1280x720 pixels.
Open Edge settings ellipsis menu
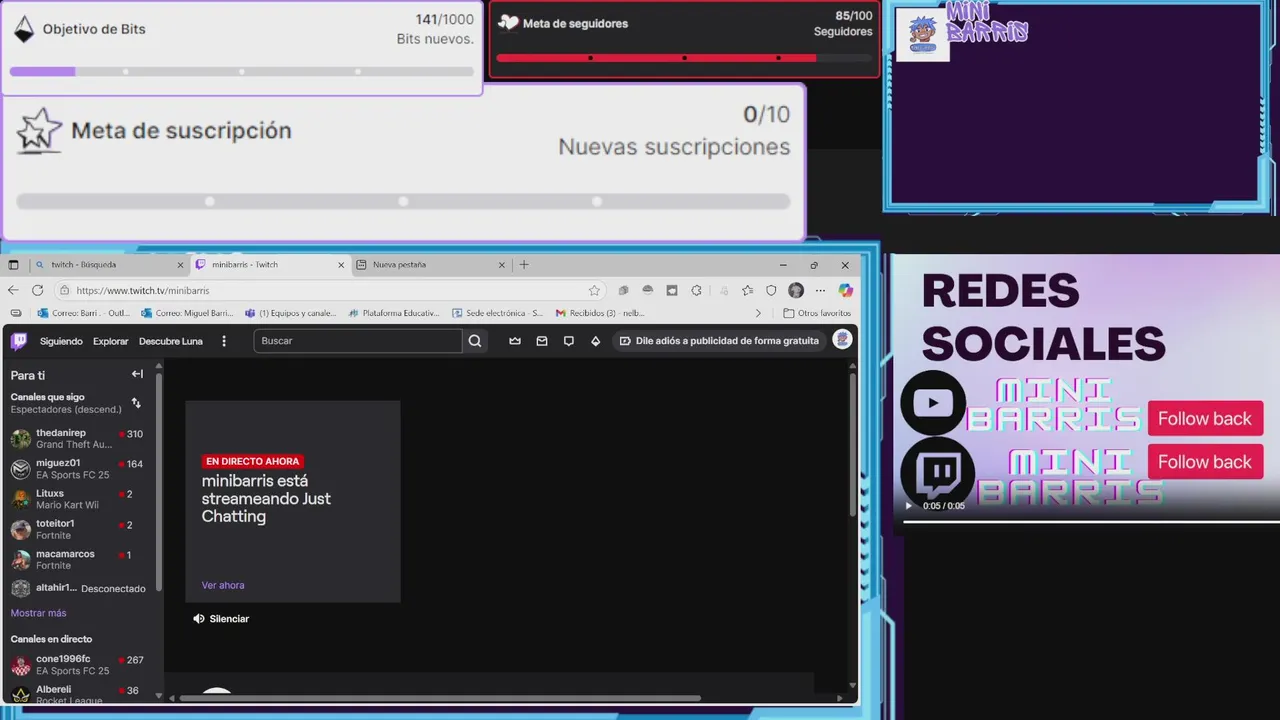click(x=820, y=290)
